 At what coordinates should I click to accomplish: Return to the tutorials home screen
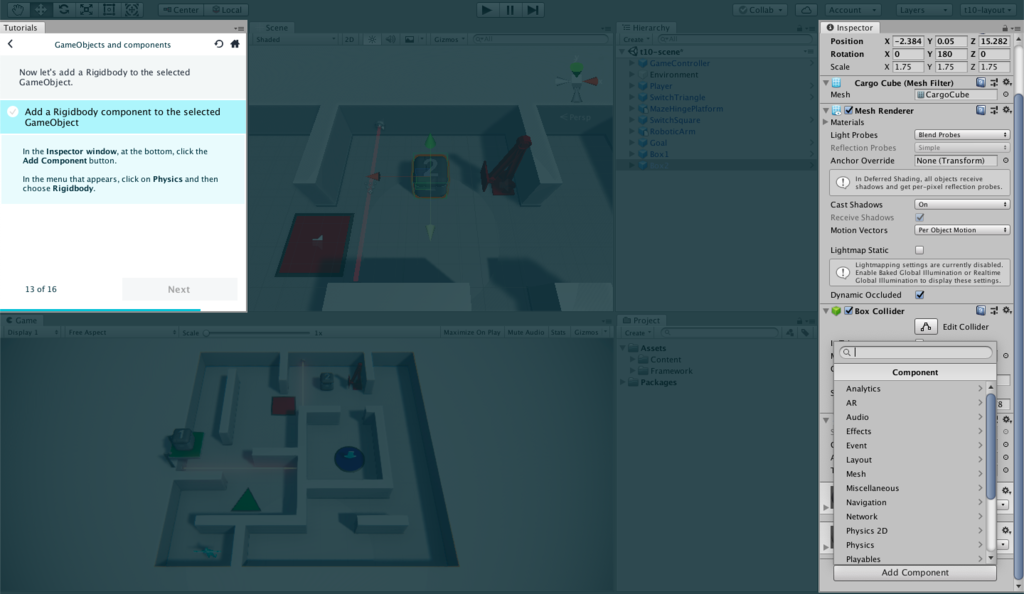pyautogui.click(x=235, y=44)
